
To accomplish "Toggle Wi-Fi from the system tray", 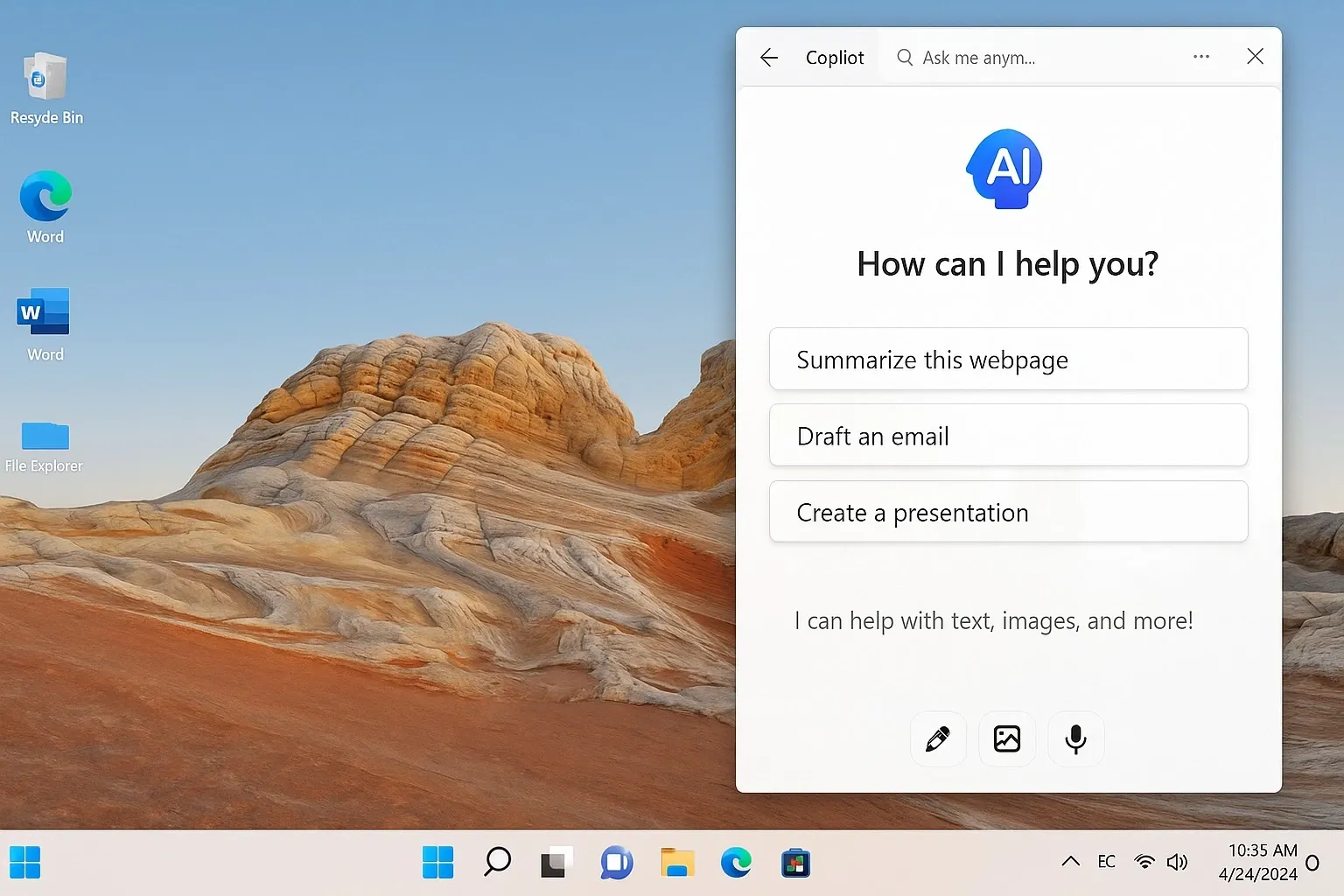I will (1144, 862).
